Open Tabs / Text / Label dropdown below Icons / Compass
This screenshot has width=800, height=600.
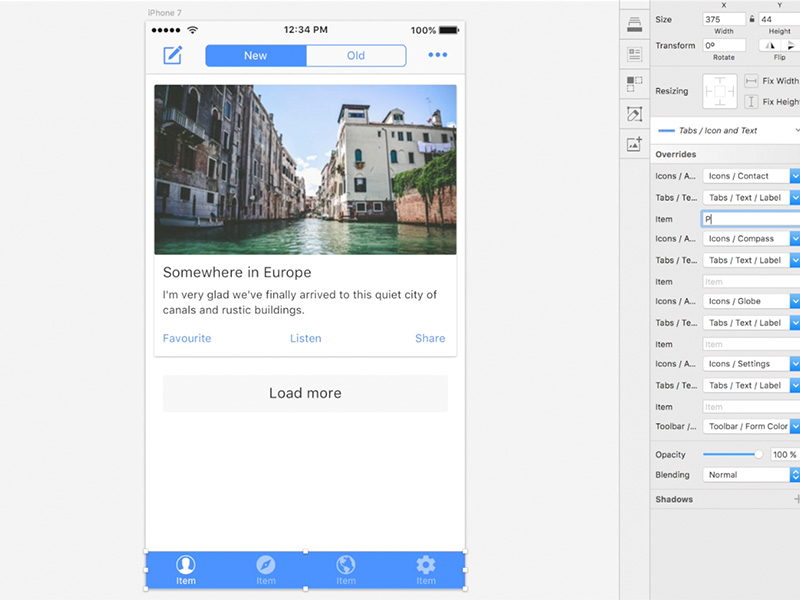tap(751, 260)
